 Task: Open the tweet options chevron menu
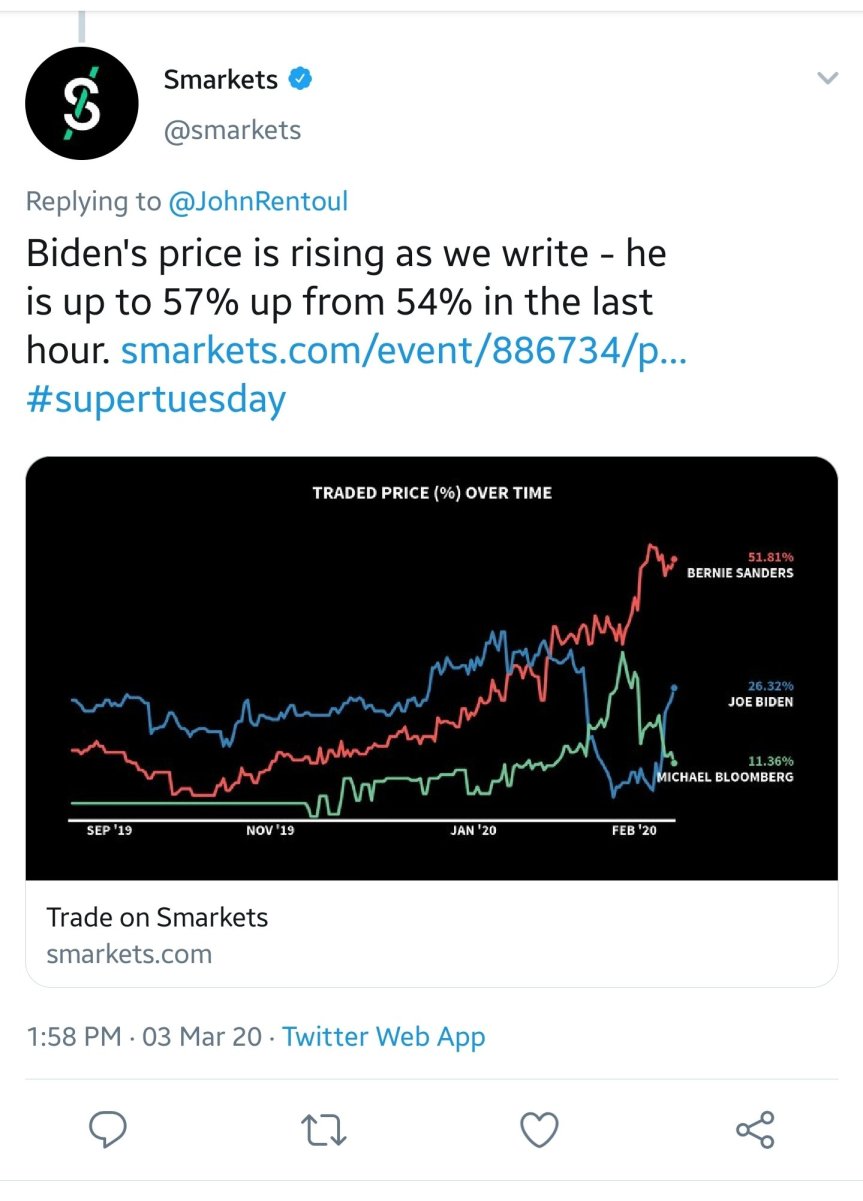click(827, 78)
